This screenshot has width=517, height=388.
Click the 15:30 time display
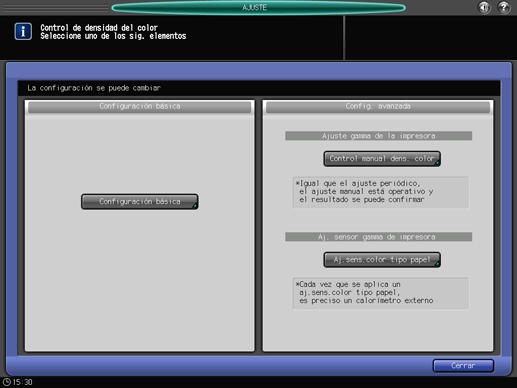click(x=22, y=382)
